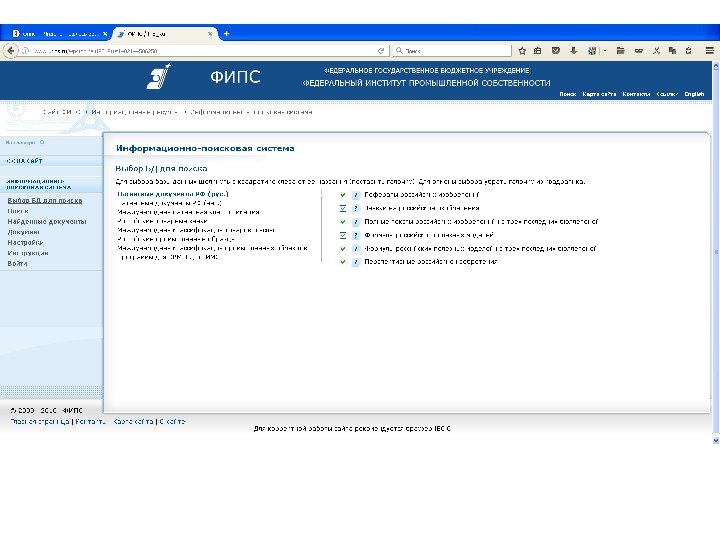
Task: Open Поиск link in the header navigation
Action: 568,94
